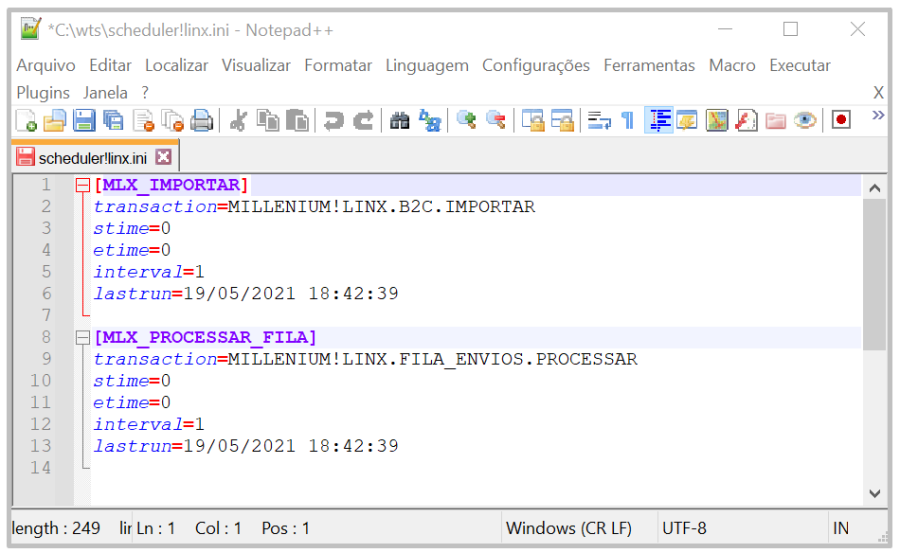
Task: Click the Notepad++ title bar app icon
Action: [x=30, y=29]
